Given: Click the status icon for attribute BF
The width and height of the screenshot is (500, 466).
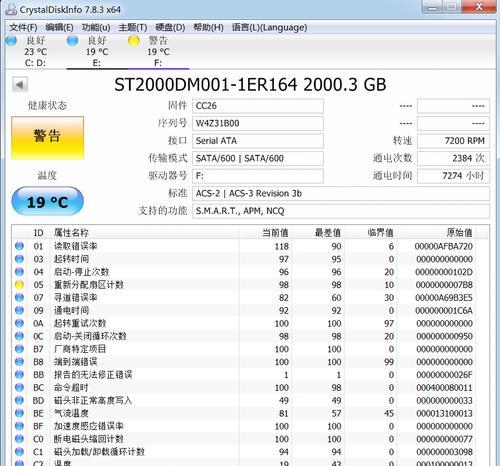Looking at the screenshot, I should click(x=19, y=426).
